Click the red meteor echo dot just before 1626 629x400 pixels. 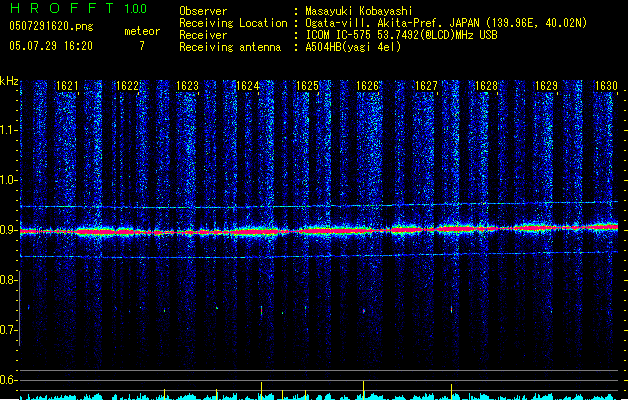click(364, 311)
